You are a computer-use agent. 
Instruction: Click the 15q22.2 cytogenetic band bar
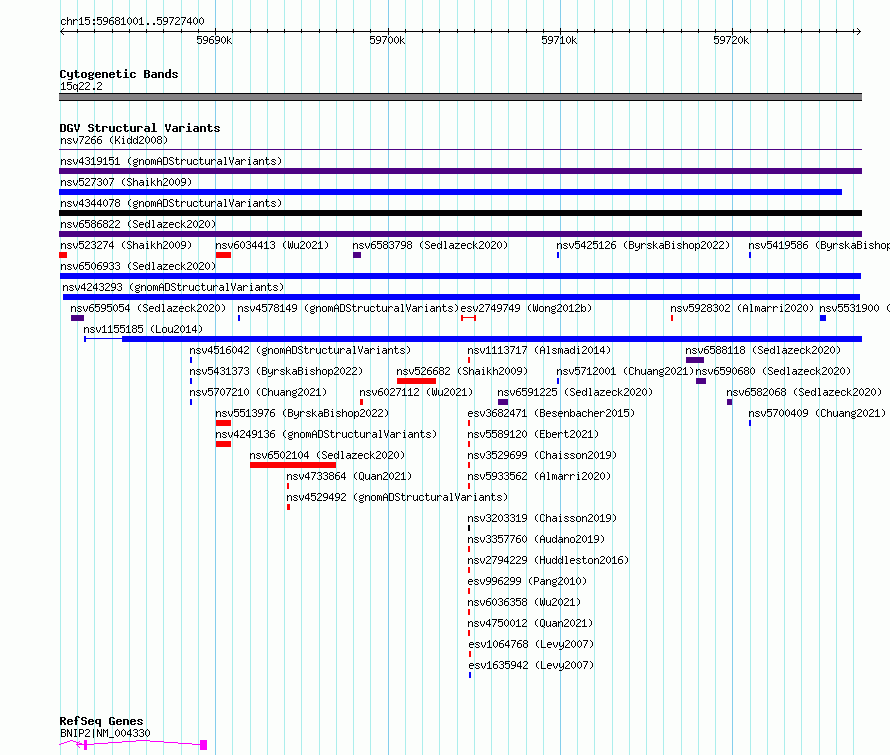(x=460, y=97)
